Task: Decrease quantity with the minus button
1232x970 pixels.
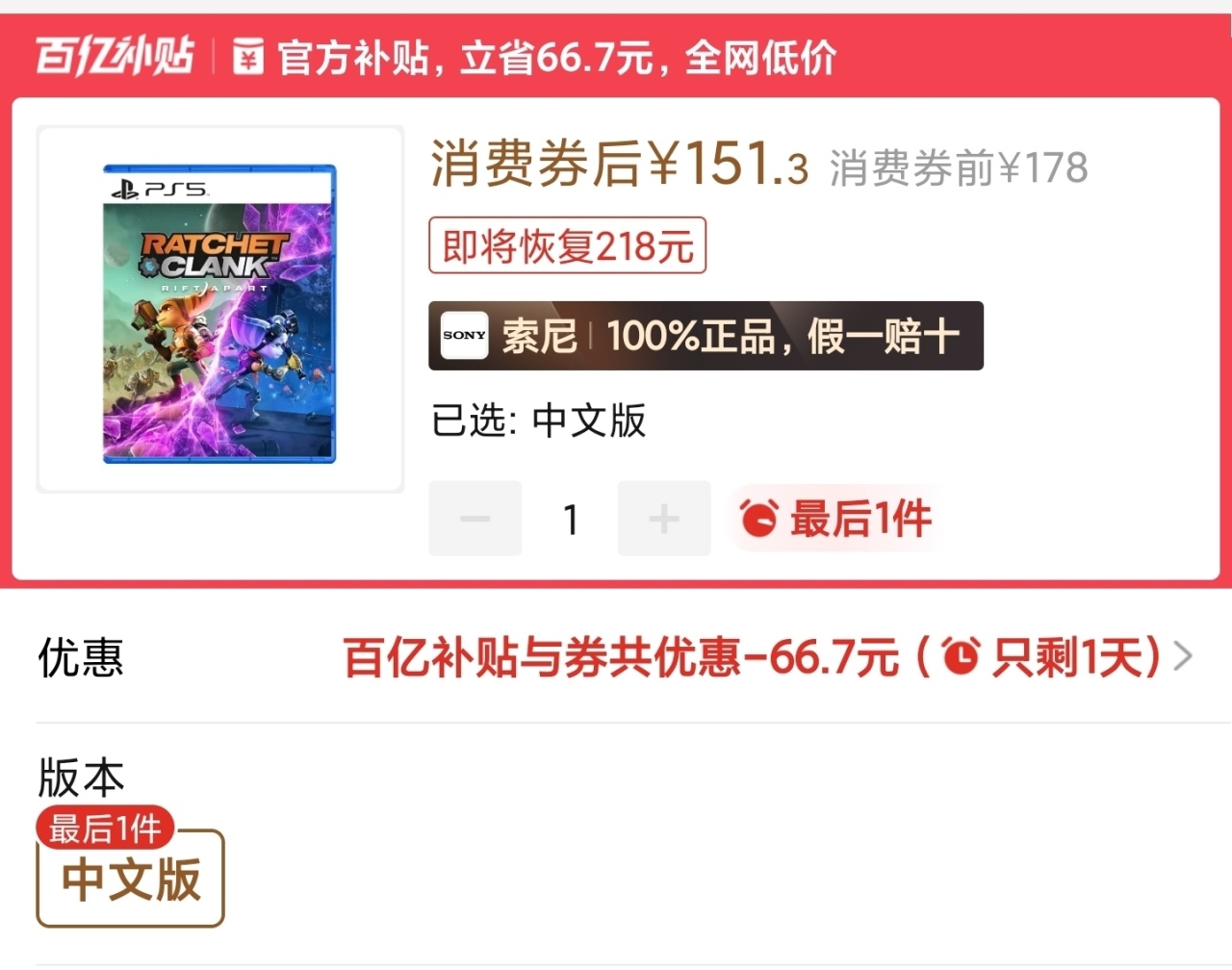Action: [x=475, y=519]
